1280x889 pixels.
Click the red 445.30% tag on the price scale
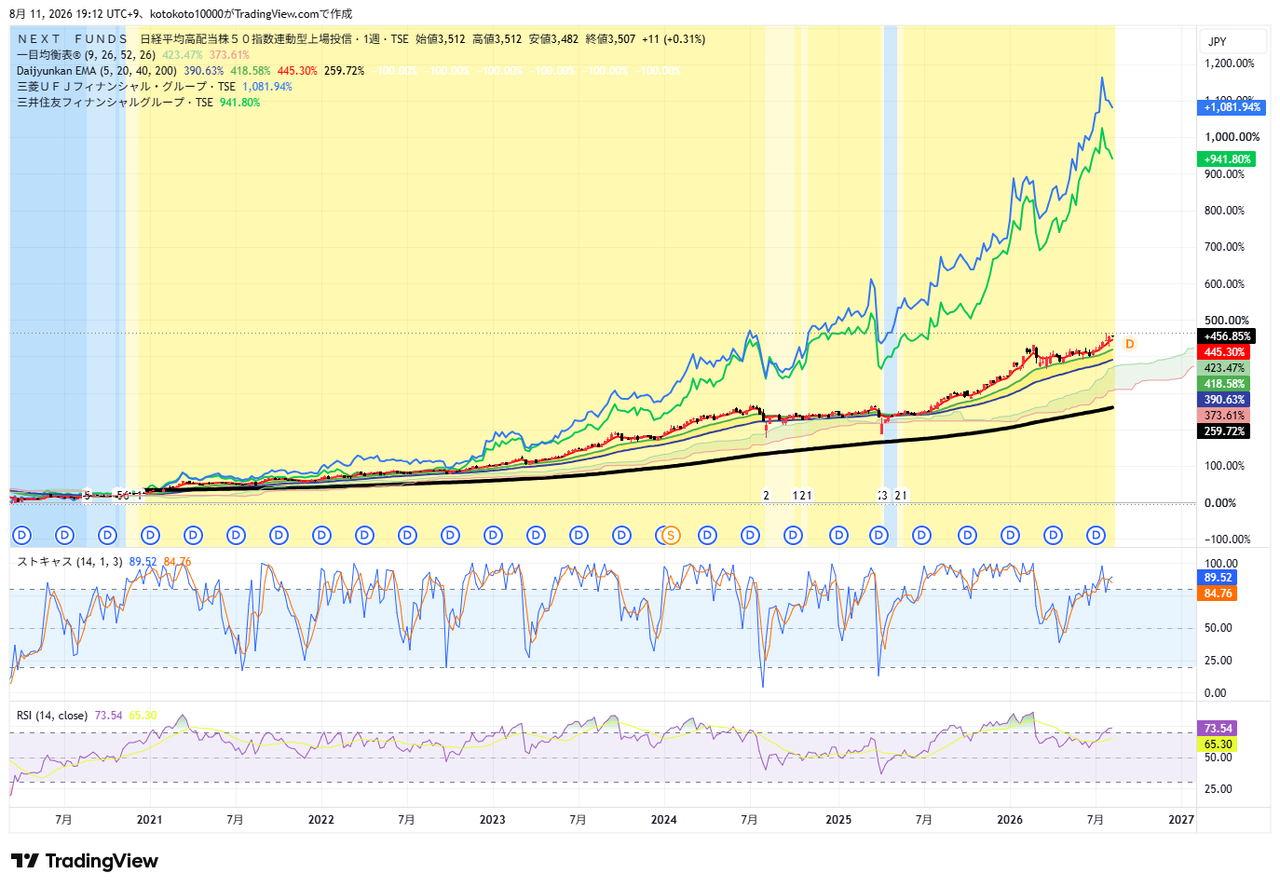coord(1223,352)
